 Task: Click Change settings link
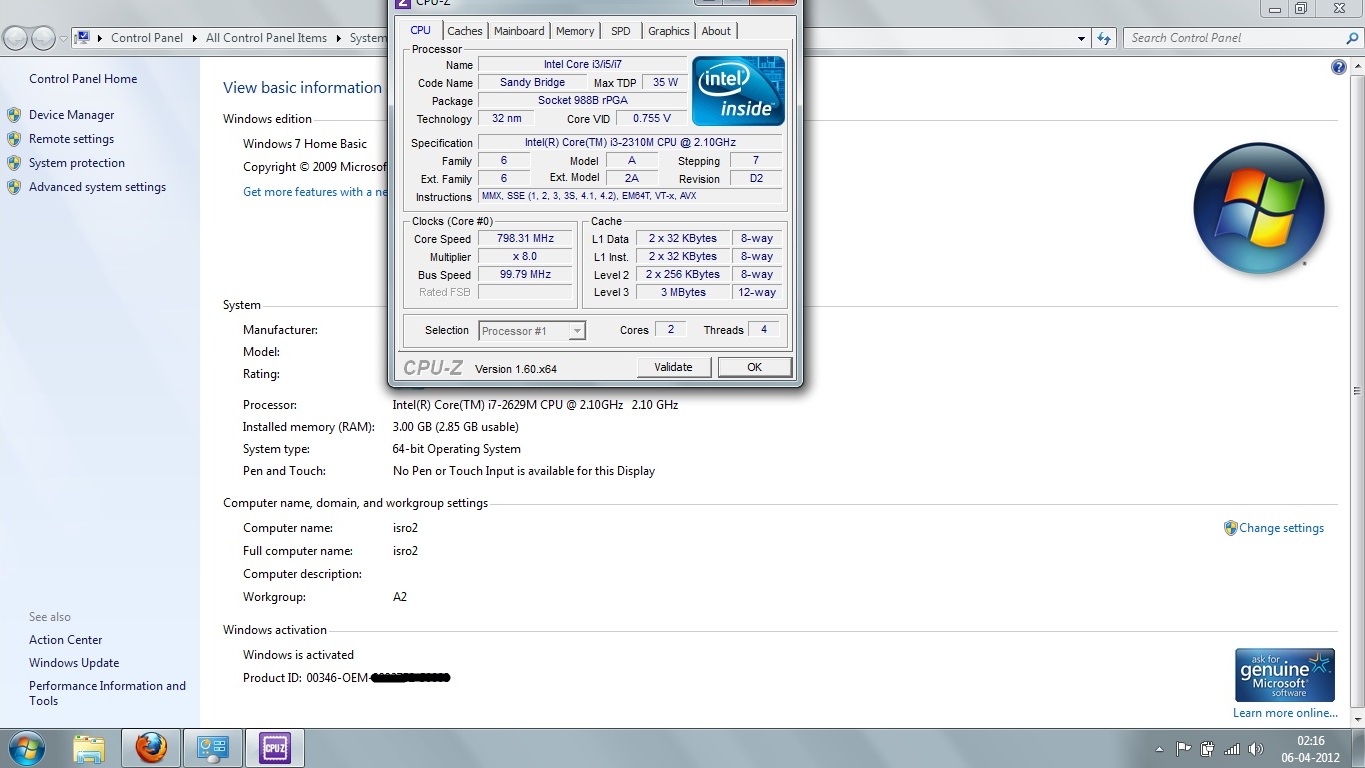1281,528
